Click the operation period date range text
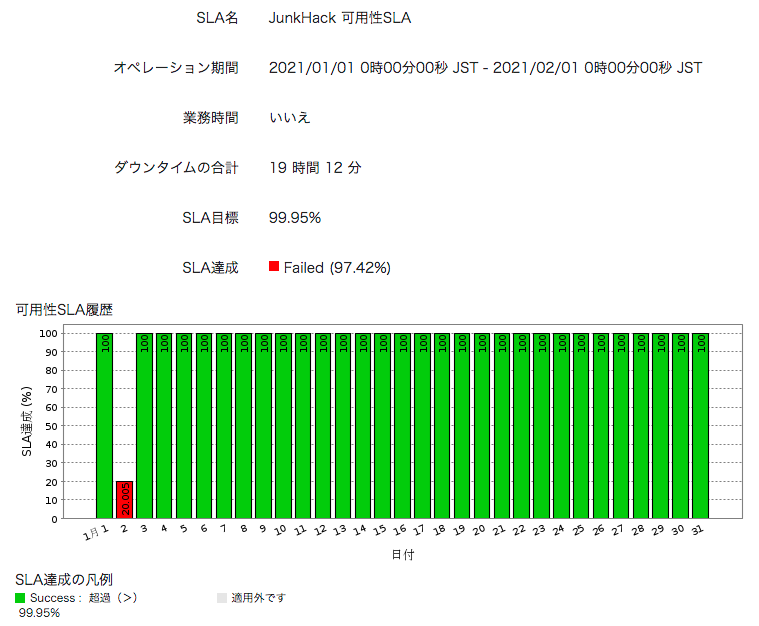759x626 pixels. click(485, 68)
